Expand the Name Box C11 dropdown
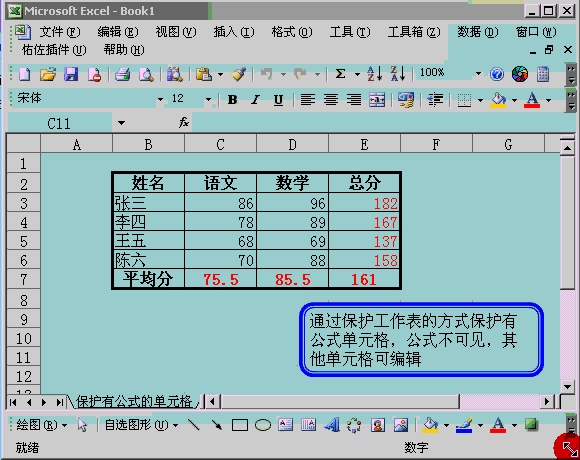The width and height of the screenshot is (580, 460). tap(121, 123)
